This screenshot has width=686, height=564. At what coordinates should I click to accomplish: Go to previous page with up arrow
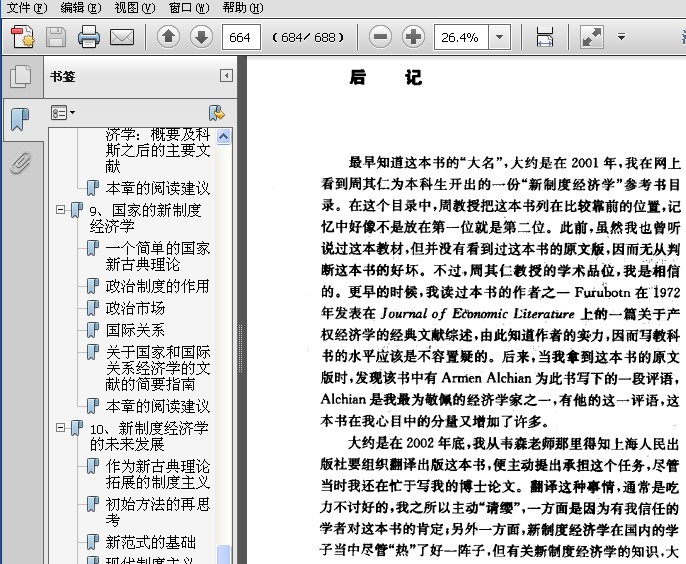tap(168, 37)
